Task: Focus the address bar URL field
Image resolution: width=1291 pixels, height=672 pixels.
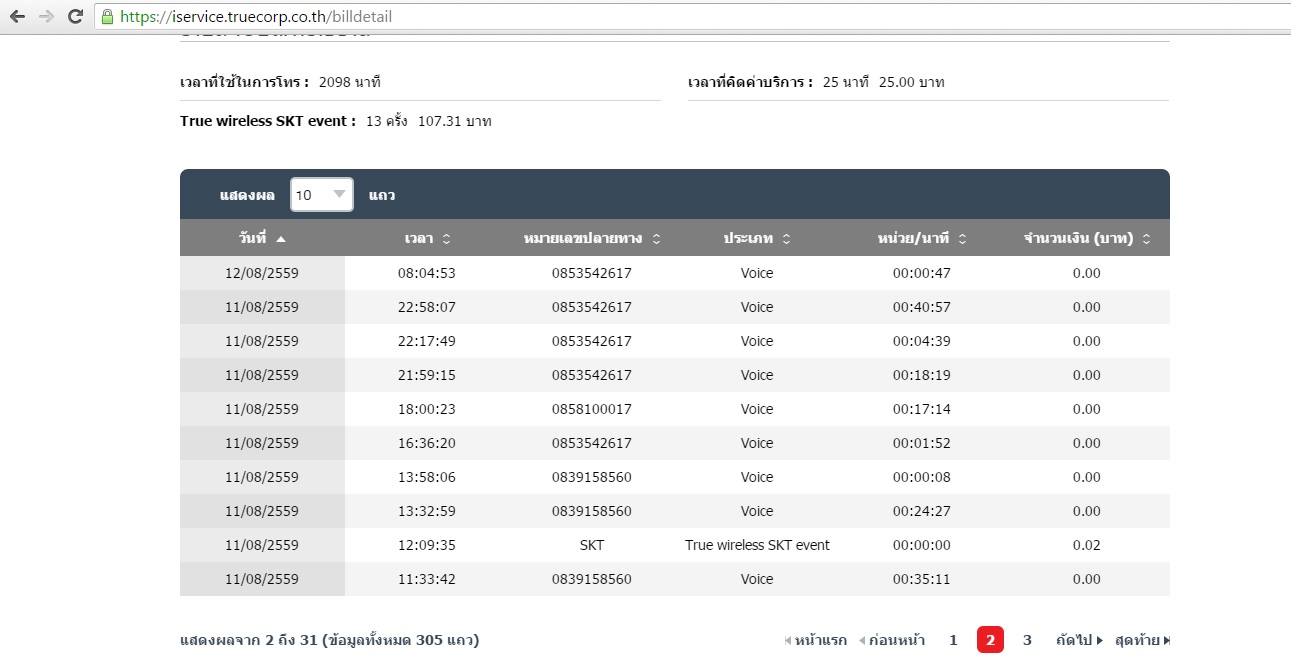Action: [690, 16]
